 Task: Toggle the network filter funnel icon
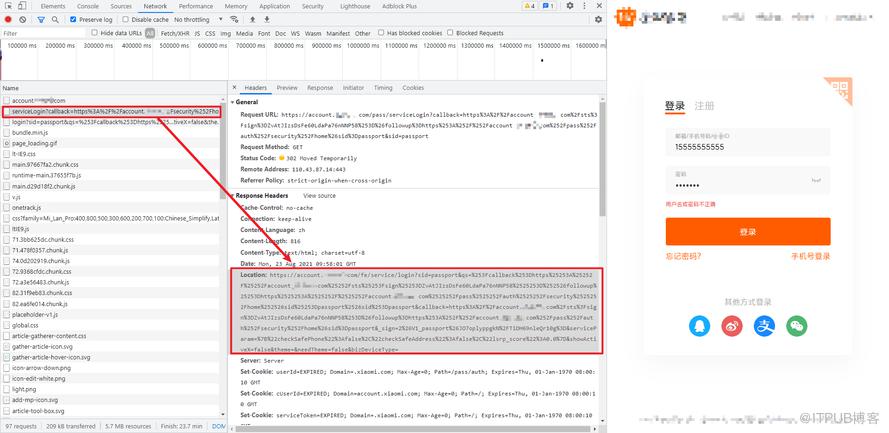pyautogui.click(x=41, y=19)
